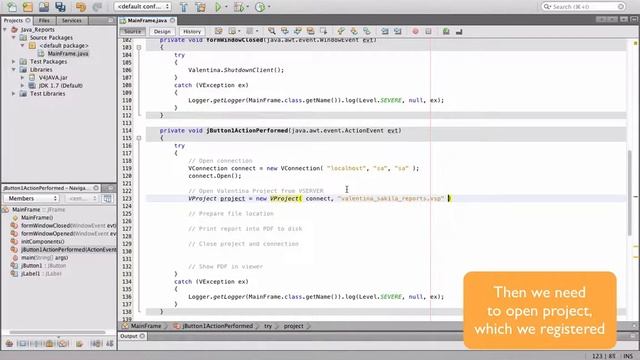Click project in the breadcrumb bar

click(293, 326)
